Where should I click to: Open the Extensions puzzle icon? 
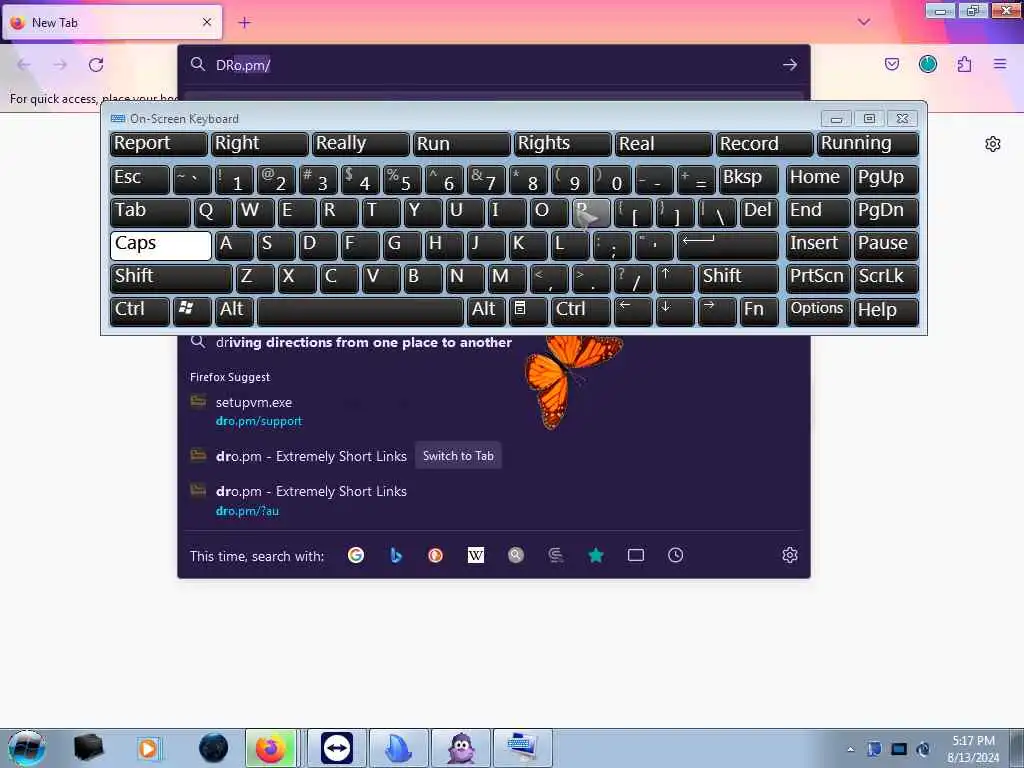[964, 64]
